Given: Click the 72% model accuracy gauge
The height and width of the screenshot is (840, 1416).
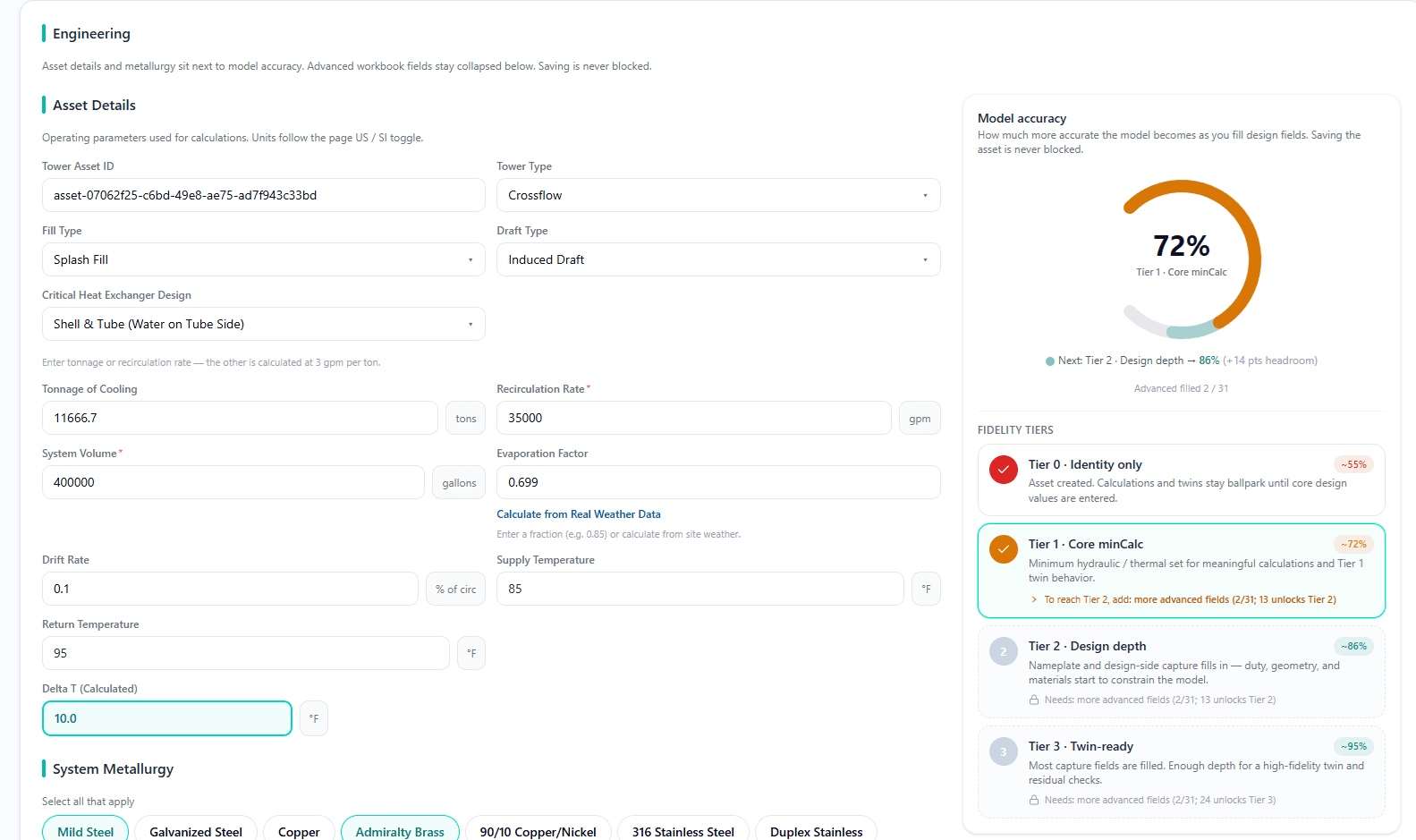Looking at the screenshot, I should pyautogui.click(x=1182, y=259).
